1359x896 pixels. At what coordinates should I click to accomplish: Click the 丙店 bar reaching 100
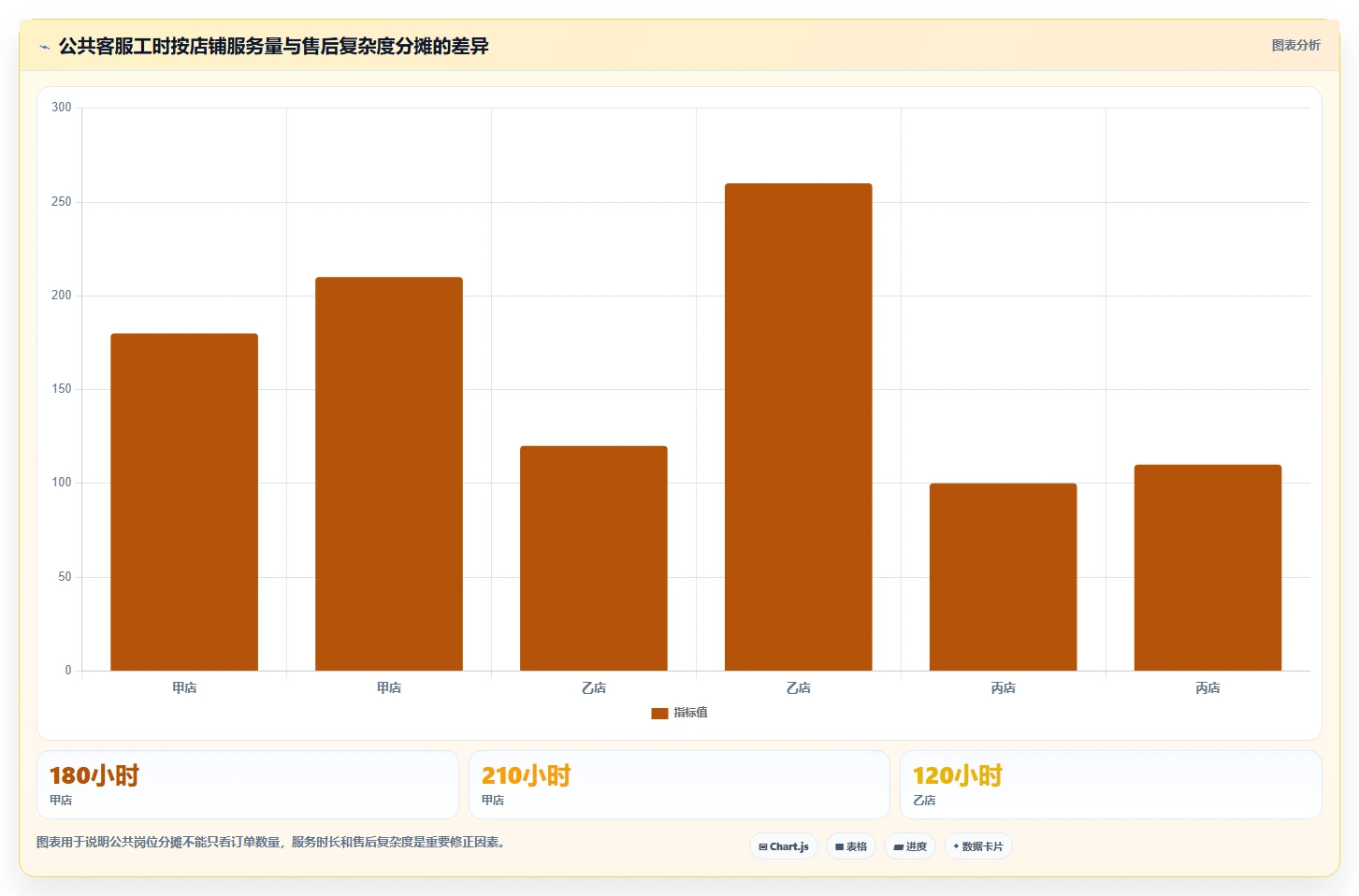point(1004,577)
